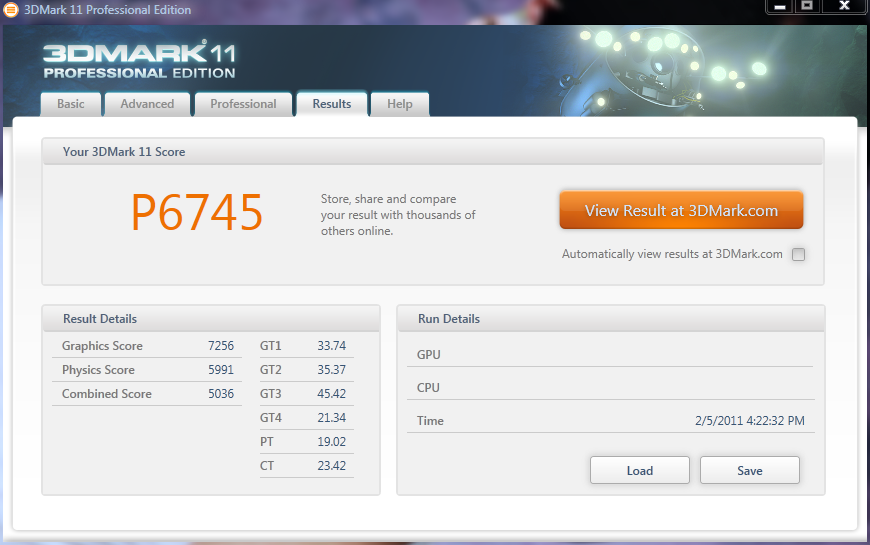Click the Load button
The height and width of the screenshot is (545, 870).
coord(640,471)
